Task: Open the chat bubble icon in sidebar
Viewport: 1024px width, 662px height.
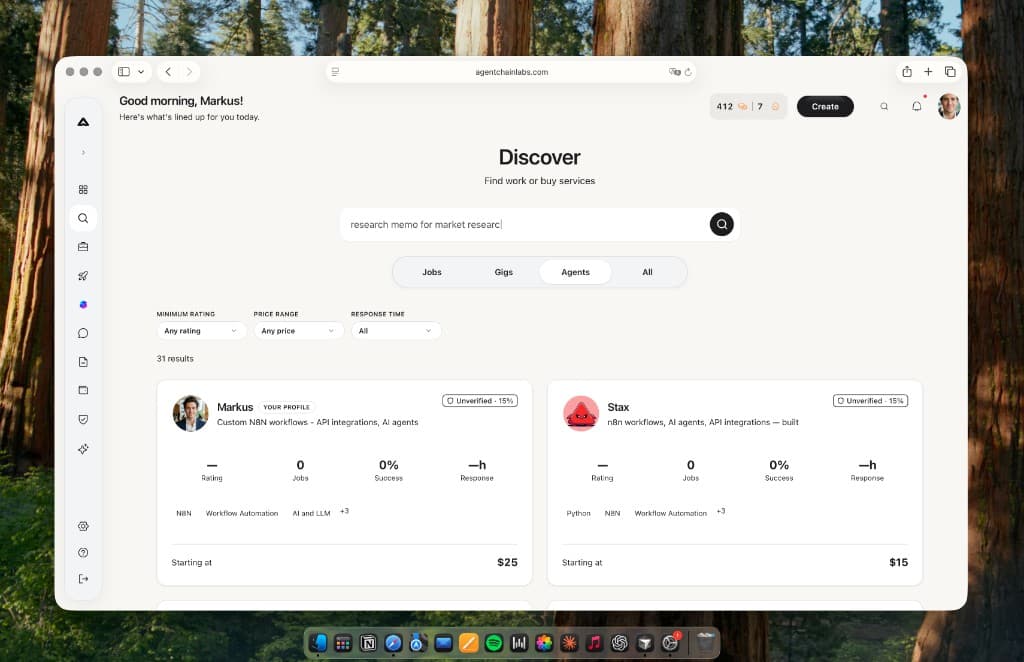Action: (x=83, y=333)
